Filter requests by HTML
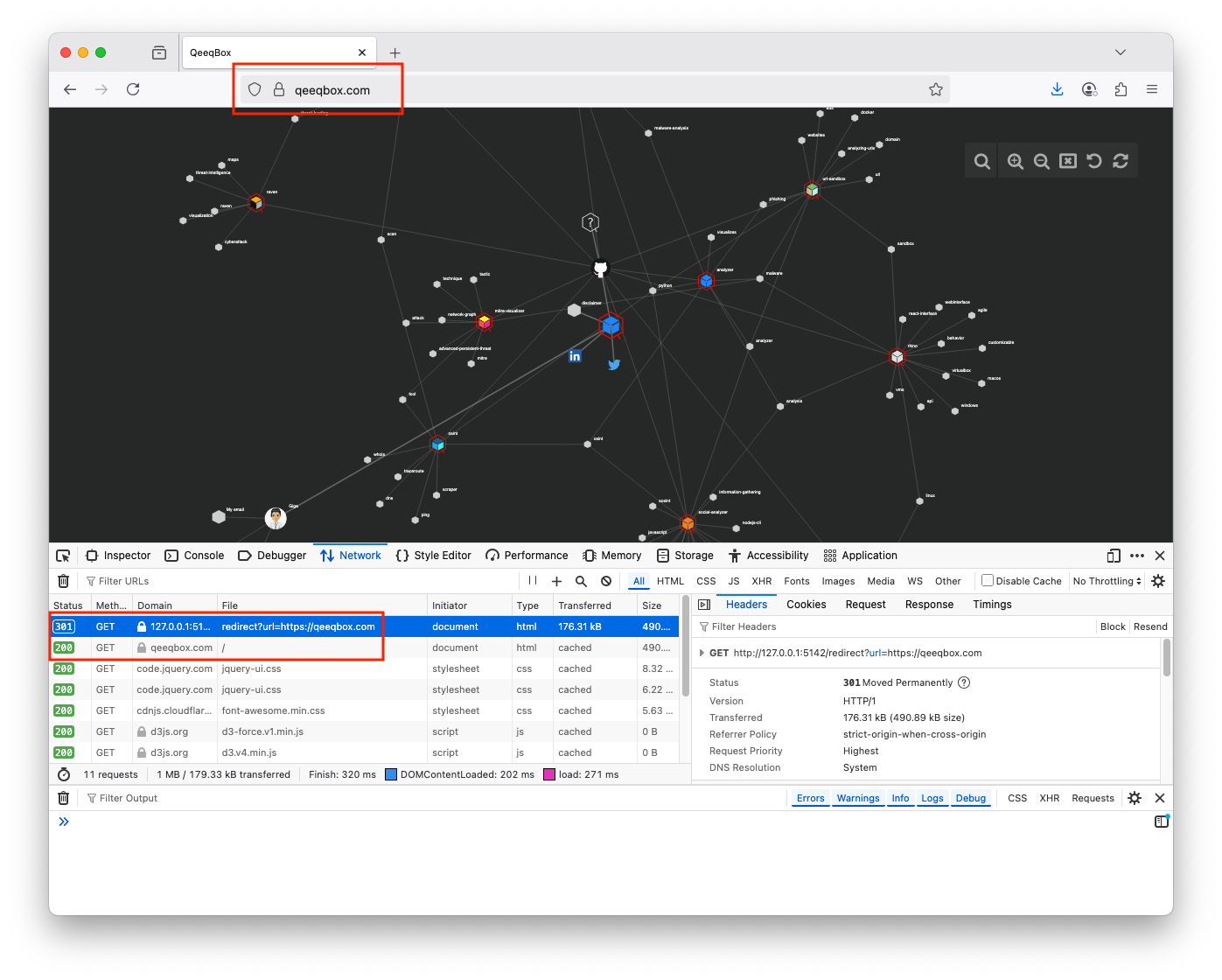This screenshot has height=980, width=1222. click(670, 581)
